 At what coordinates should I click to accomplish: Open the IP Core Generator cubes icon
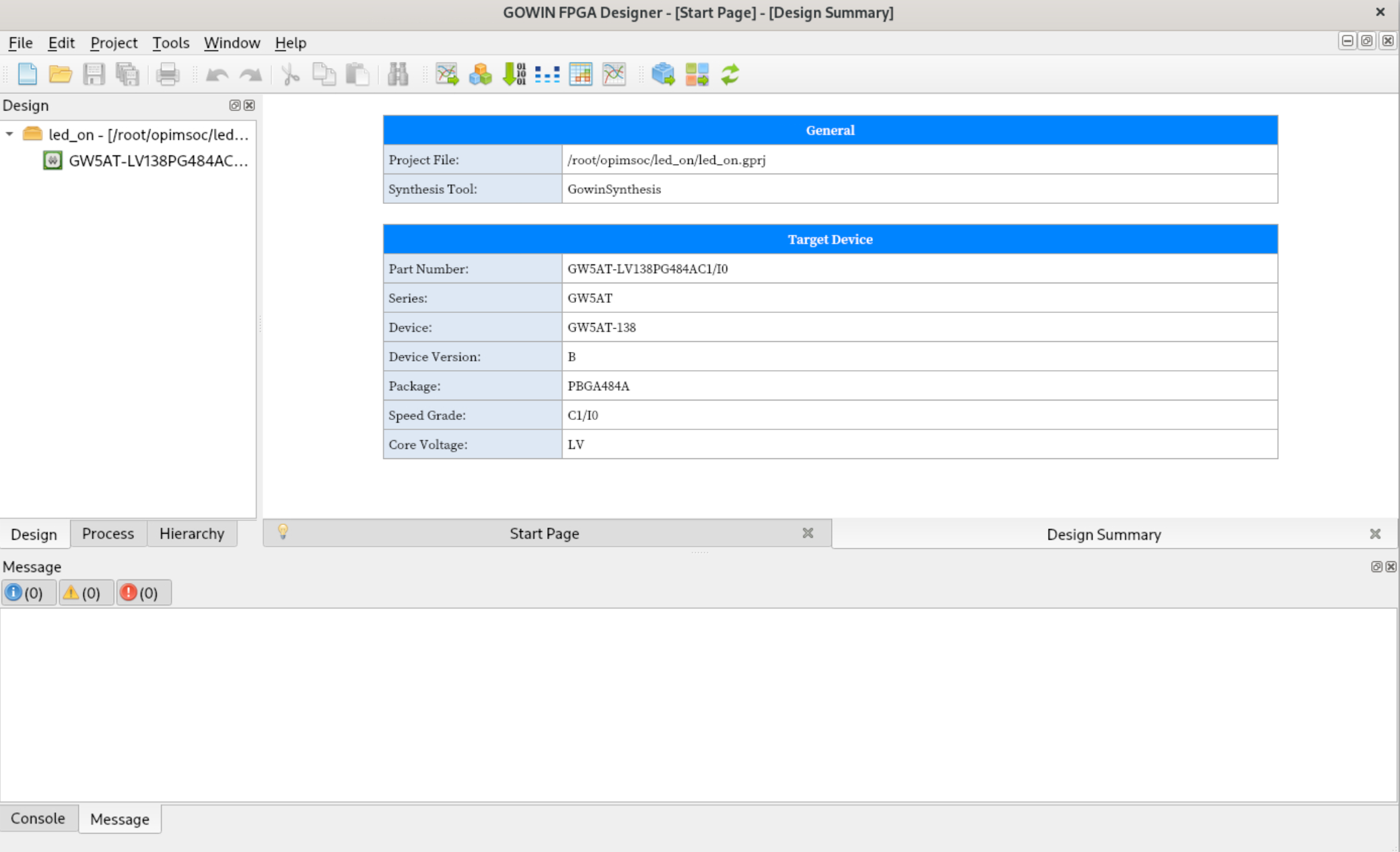click(481, 74)
